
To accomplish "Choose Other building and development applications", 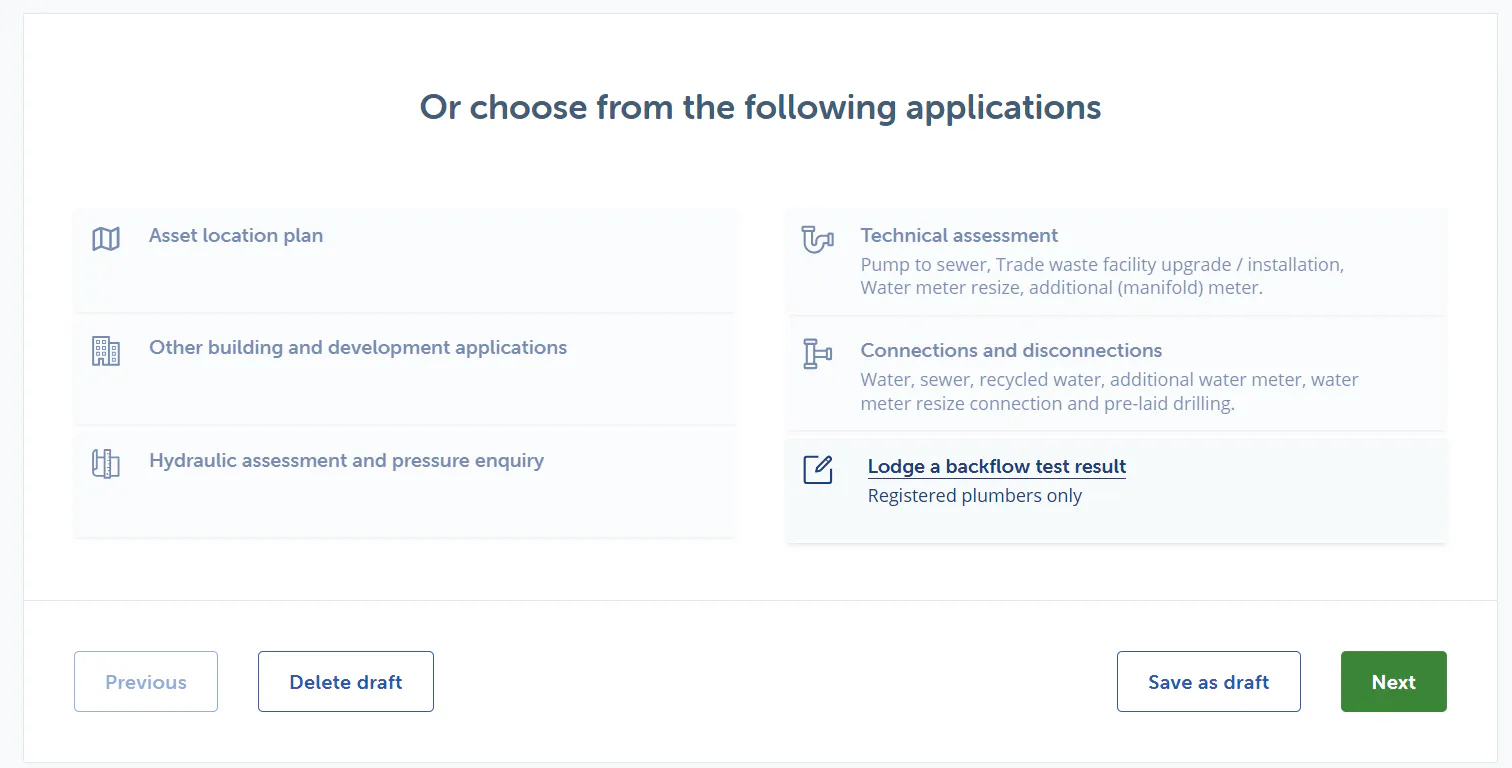I will (358, 348).
